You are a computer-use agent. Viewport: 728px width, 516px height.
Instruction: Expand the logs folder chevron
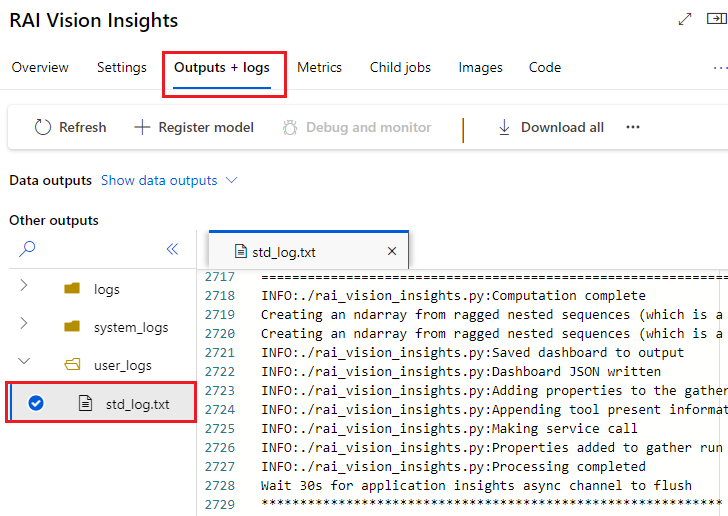(24, 285)
